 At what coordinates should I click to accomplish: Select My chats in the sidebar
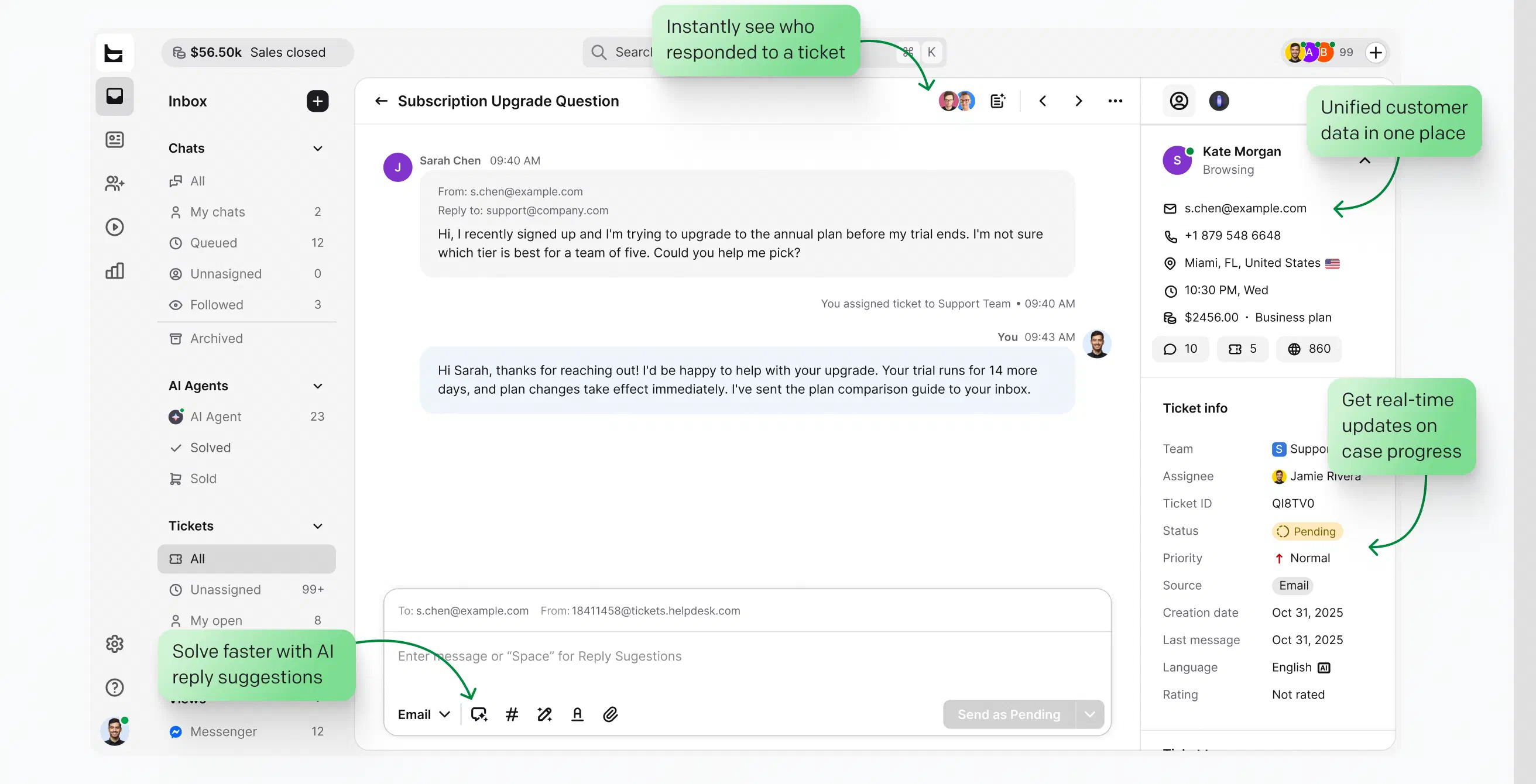coord(246,212)
